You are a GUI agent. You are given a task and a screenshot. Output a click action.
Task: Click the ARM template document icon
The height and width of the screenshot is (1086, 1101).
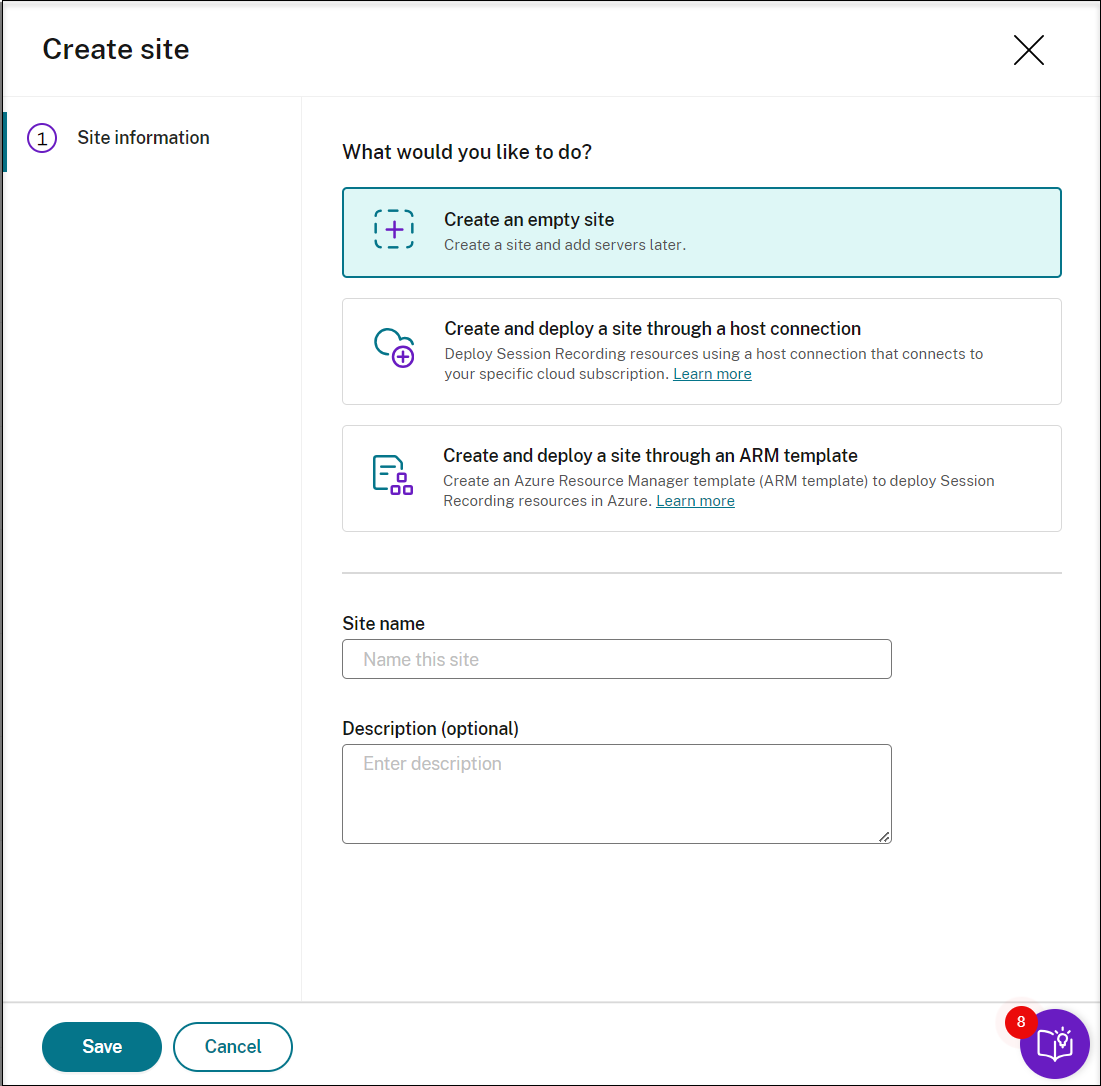point(392,475)
